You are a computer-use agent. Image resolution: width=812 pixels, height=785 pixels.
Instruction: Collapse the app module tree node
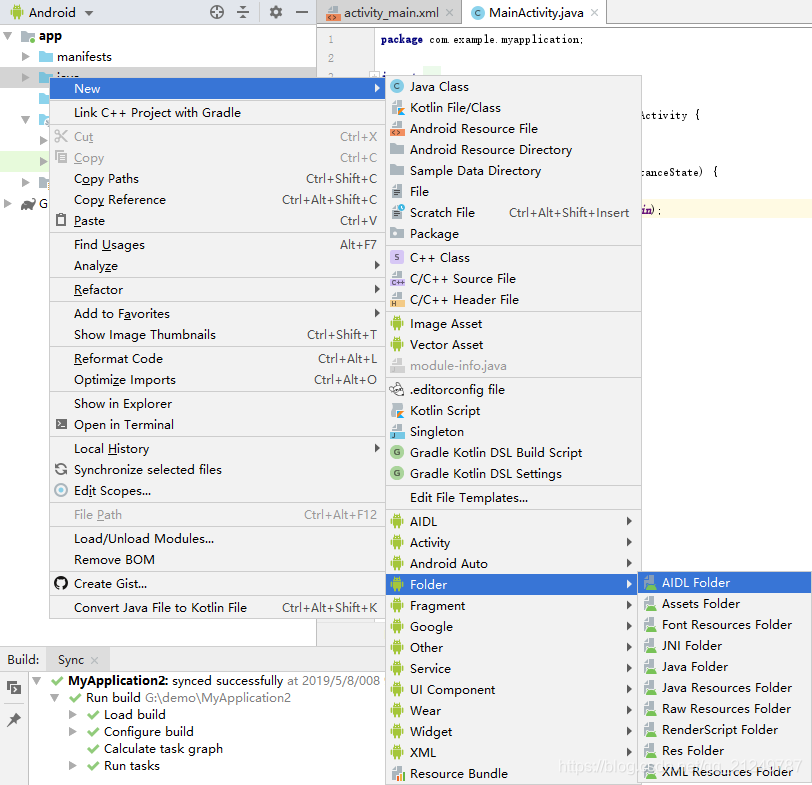point(8,36)
